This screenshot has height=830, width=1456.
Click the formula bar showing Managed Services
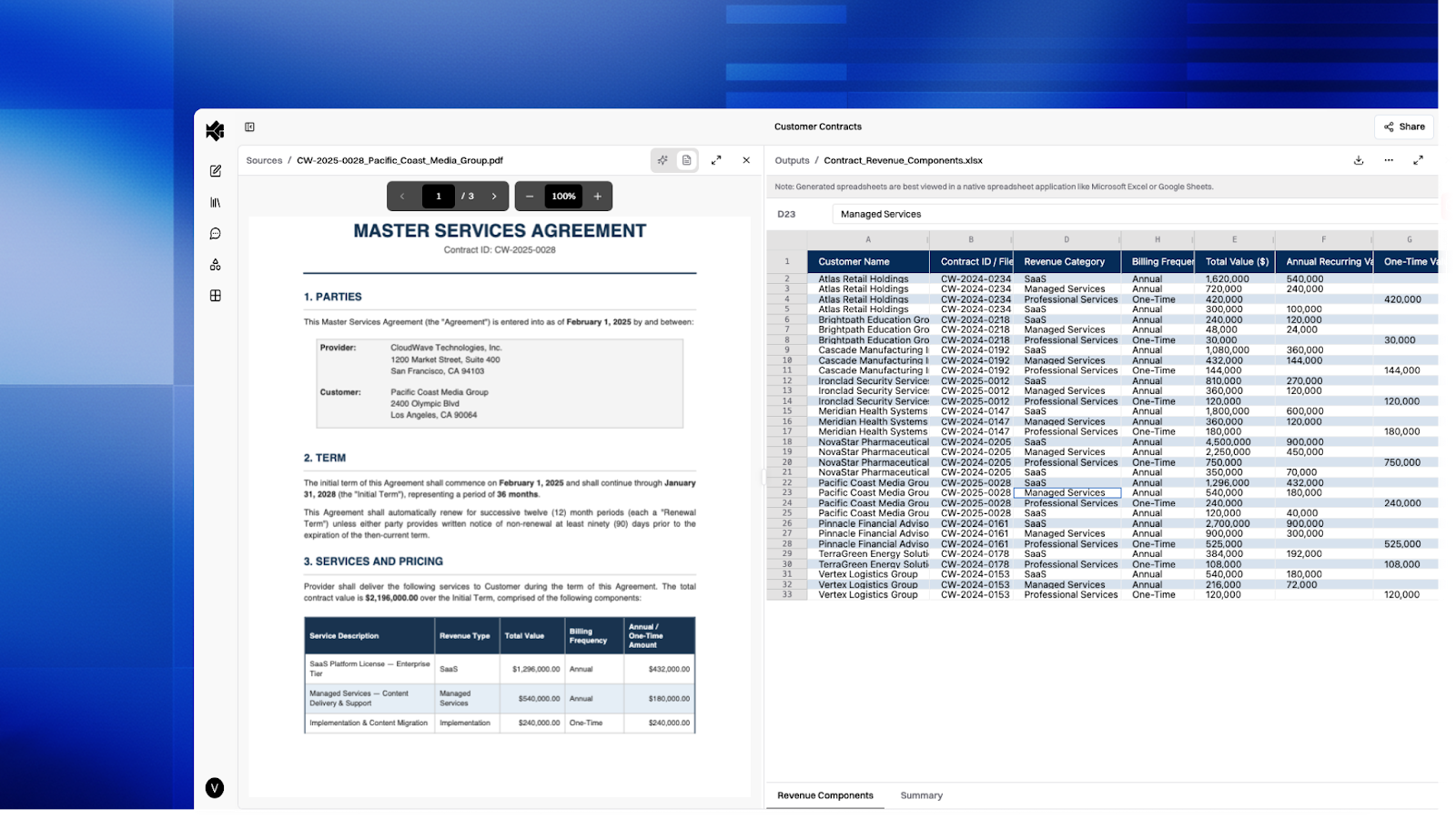pos(1134,215)
